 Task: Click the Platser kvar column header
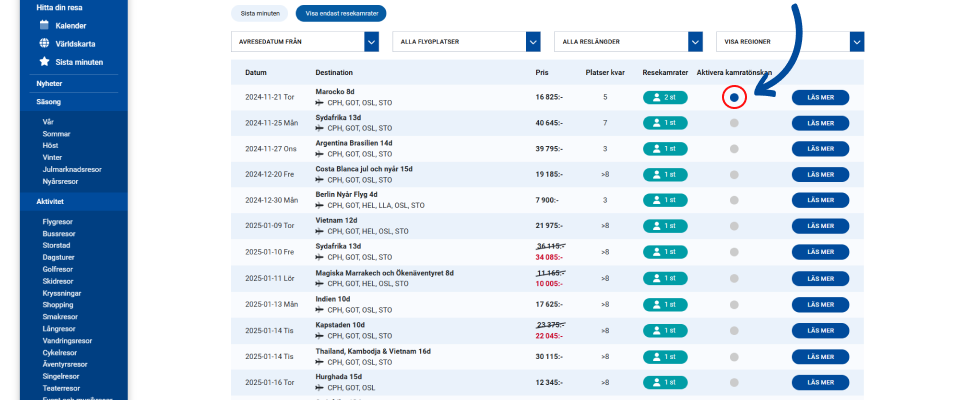click(x=605, y=72)
